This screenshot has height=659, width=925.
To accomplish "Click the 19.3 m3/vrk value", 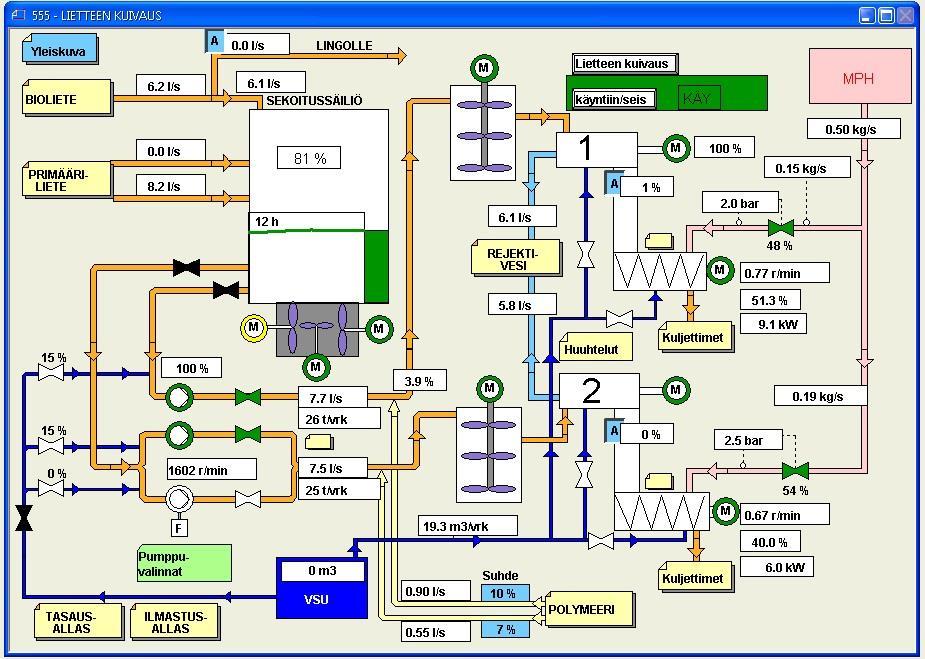I will click(467, 526).
